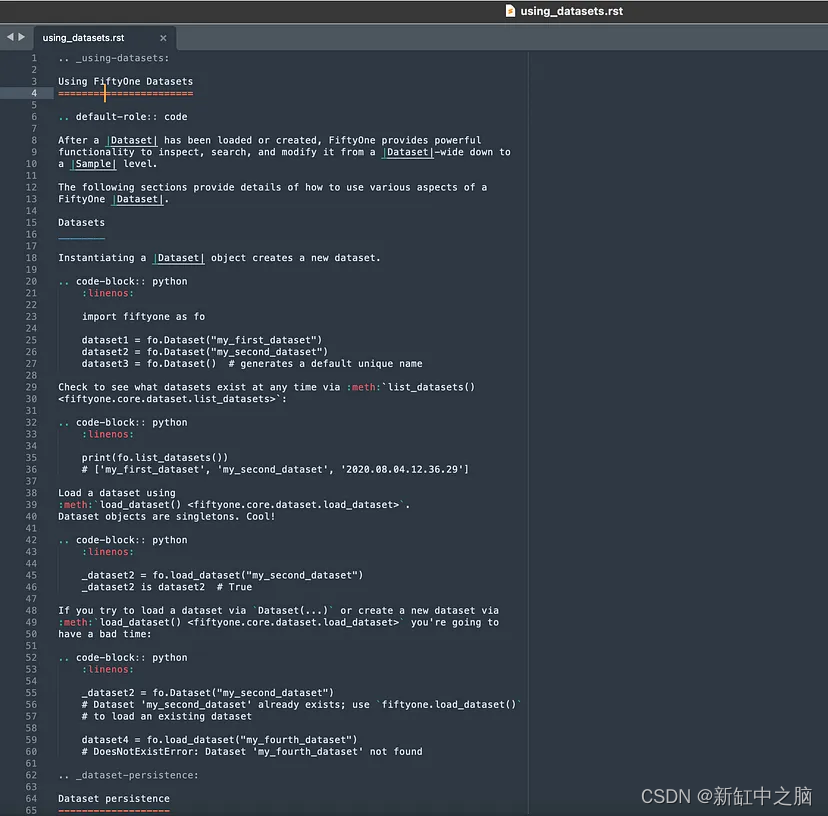Click the back navigation arrow in tab bar
The image size is (828, 816).
click(x=10, y=37)
